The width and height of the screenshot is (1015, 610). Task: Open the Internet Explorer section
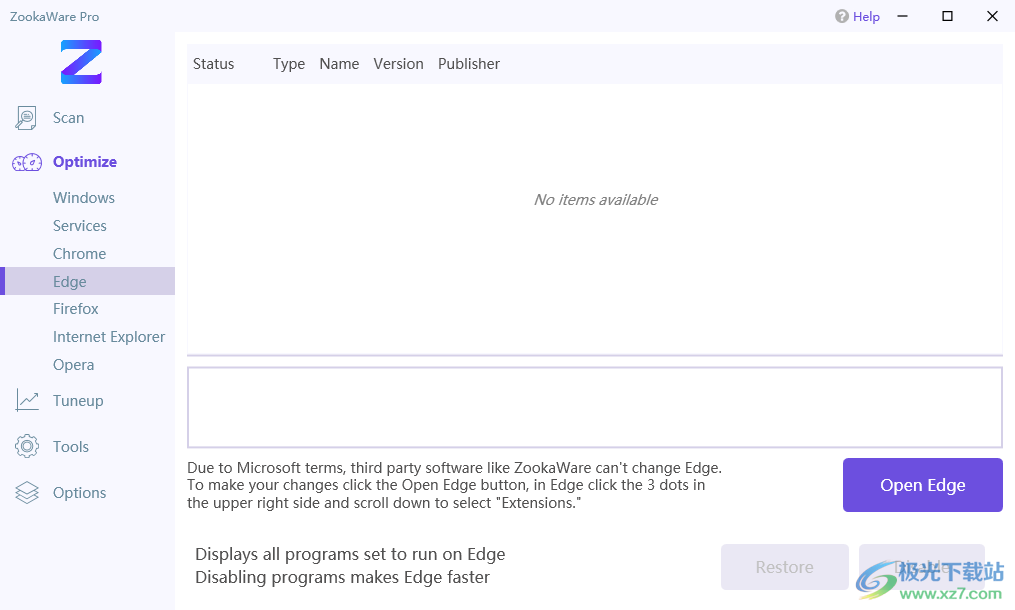109,337
